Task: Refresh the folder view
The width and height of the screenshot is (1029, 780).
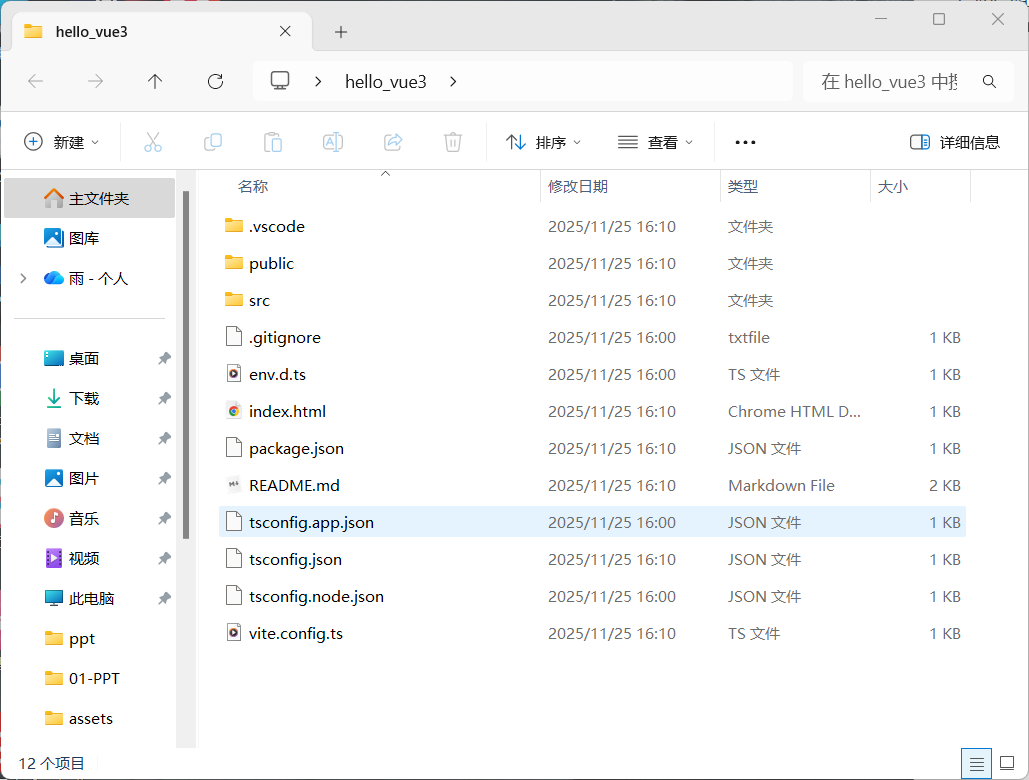Action: (215, 81)
